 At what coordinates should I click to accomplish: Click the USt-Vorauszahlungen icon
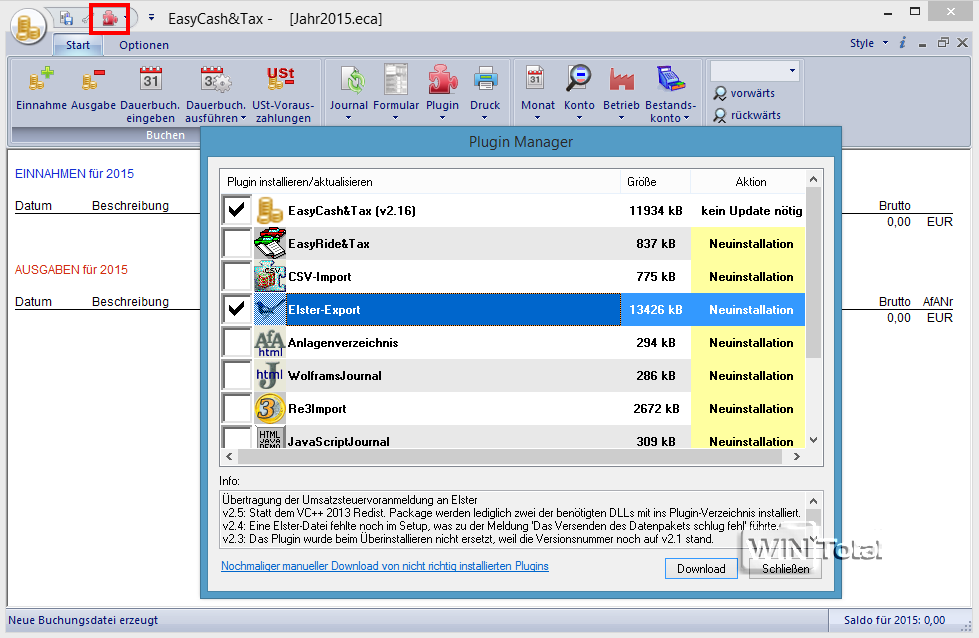coord(281,80)
